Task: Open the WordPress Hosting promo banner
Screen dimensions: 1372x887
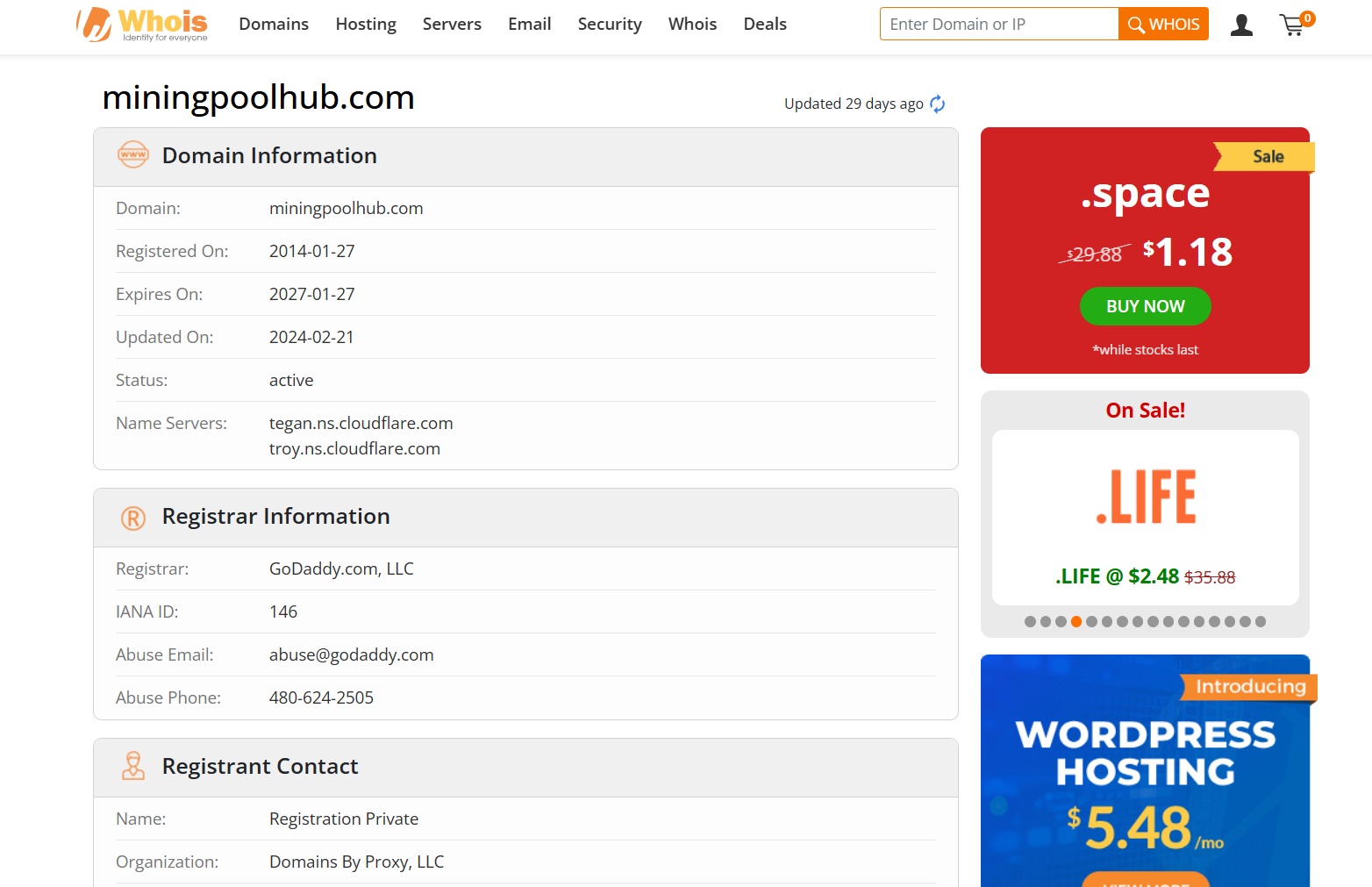Action: 1146,770
